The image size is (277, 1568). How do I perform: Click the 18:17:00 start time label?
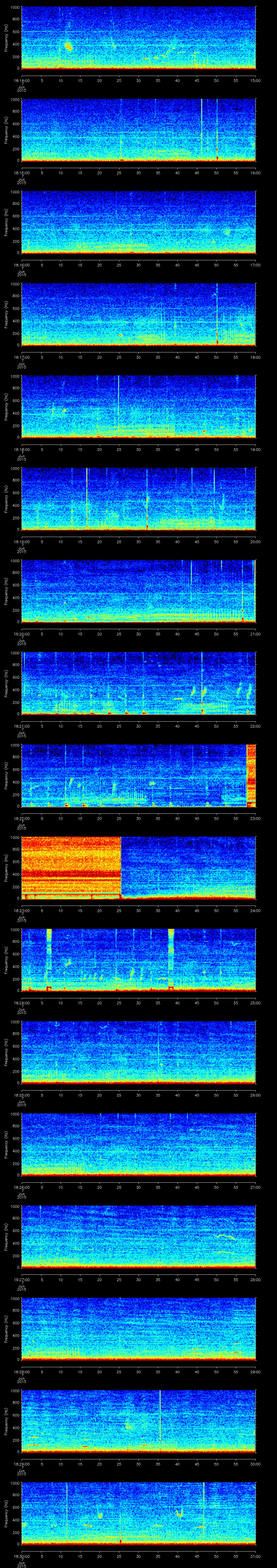point(21,357)
